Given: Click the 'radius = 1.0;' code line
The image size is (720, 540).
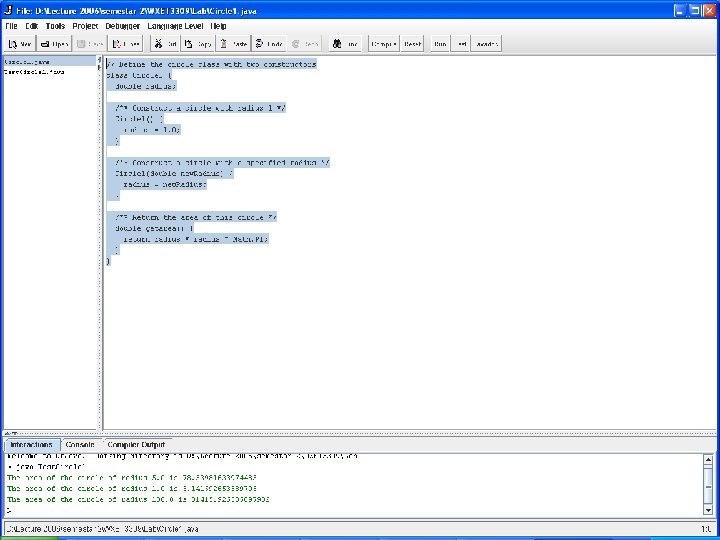Looking at the screenshot, I should (152, 129).
